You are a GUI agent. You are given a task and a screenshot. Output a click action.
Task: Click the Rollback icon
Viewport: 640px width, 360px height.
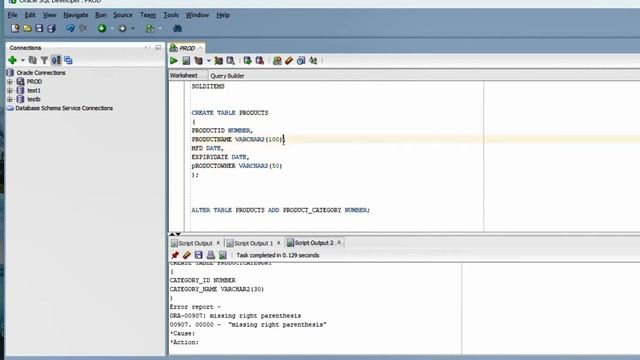tap(260, 61)
